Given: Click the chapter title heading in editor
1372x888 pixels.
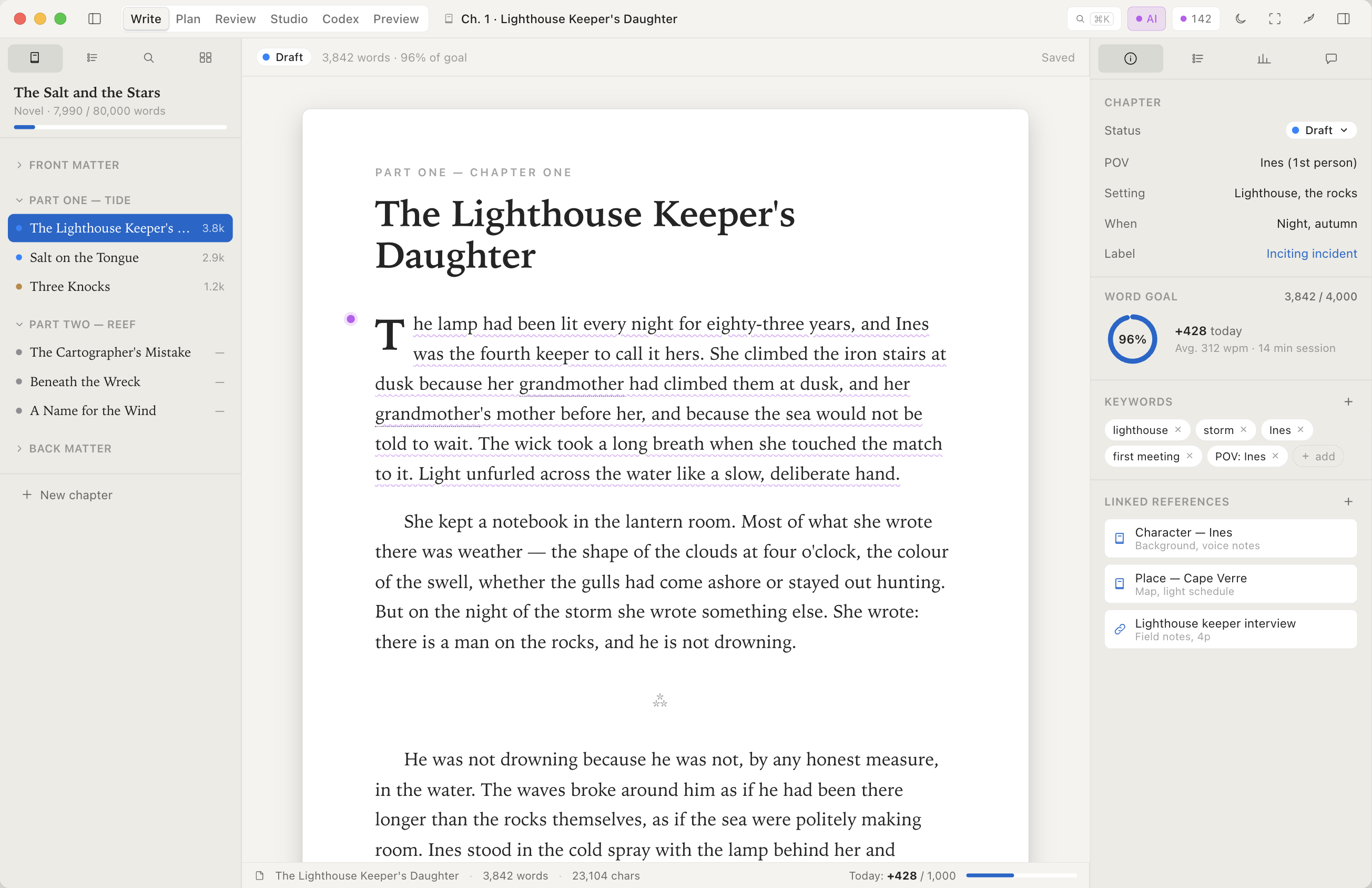Looking at the screenshot, I should [x=585, y=235].
